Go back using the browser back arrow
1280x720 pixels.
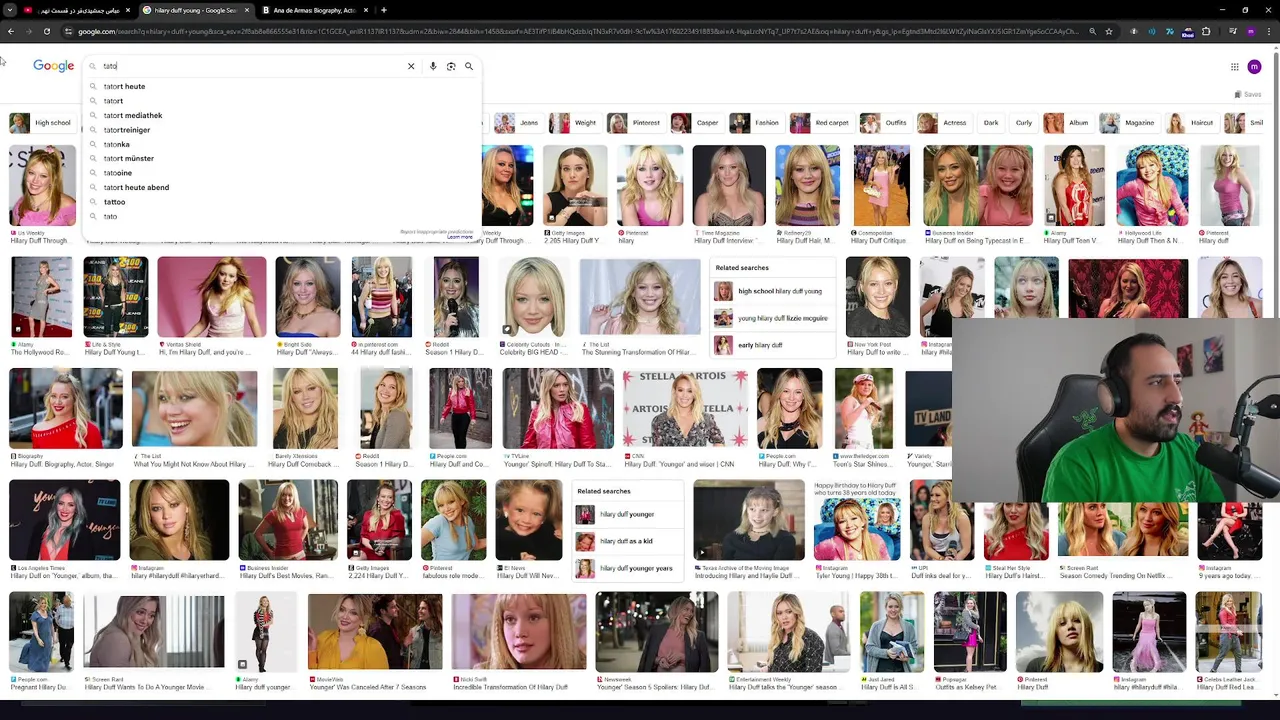pyautogui.click(x=10, y=31)
